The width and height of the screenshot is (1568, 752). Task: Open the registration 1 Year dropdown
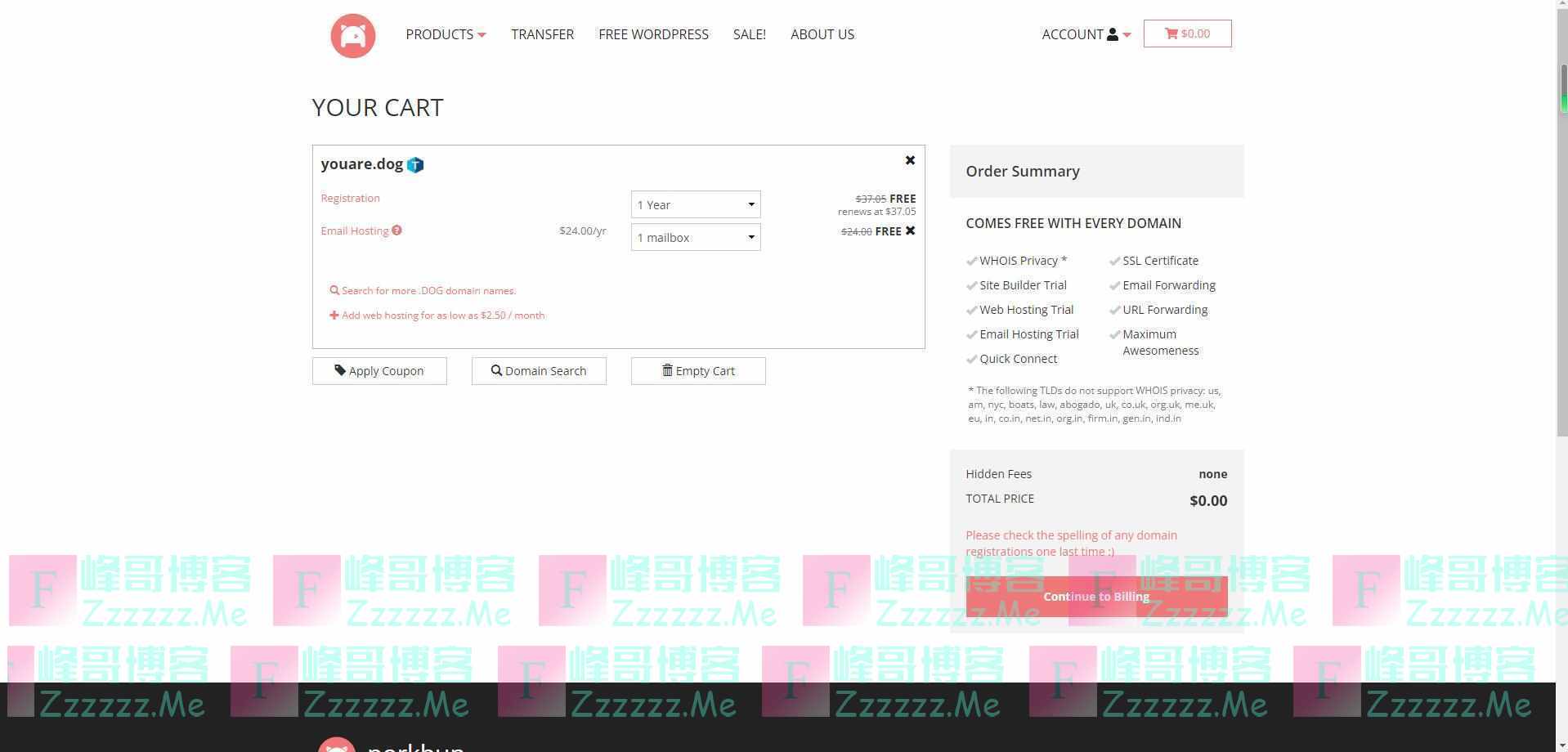coord(696,204)
